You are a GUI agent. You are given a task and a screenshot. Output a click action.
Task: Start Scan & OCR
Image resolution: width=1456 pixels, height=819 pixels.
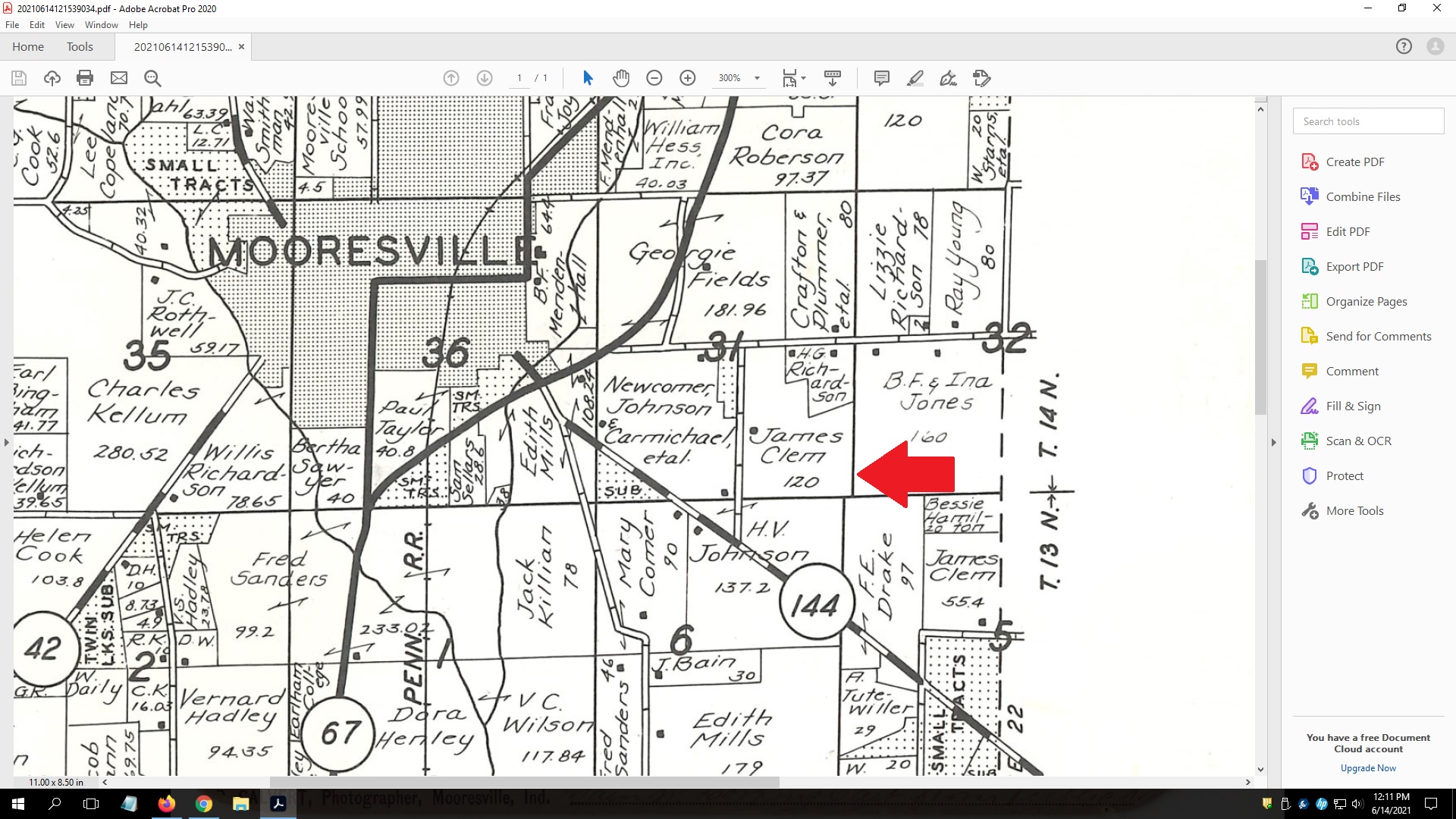click(1357, 441)
